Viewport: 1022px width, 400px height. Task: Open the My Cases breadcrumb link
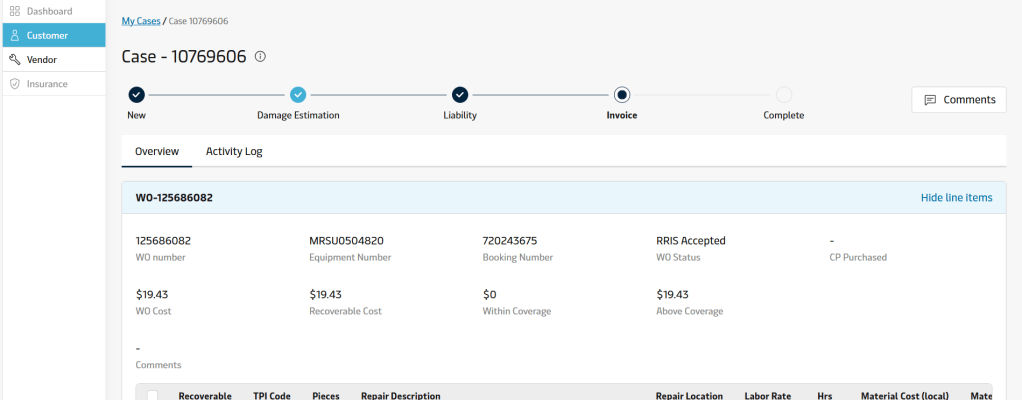click(141, 20)
